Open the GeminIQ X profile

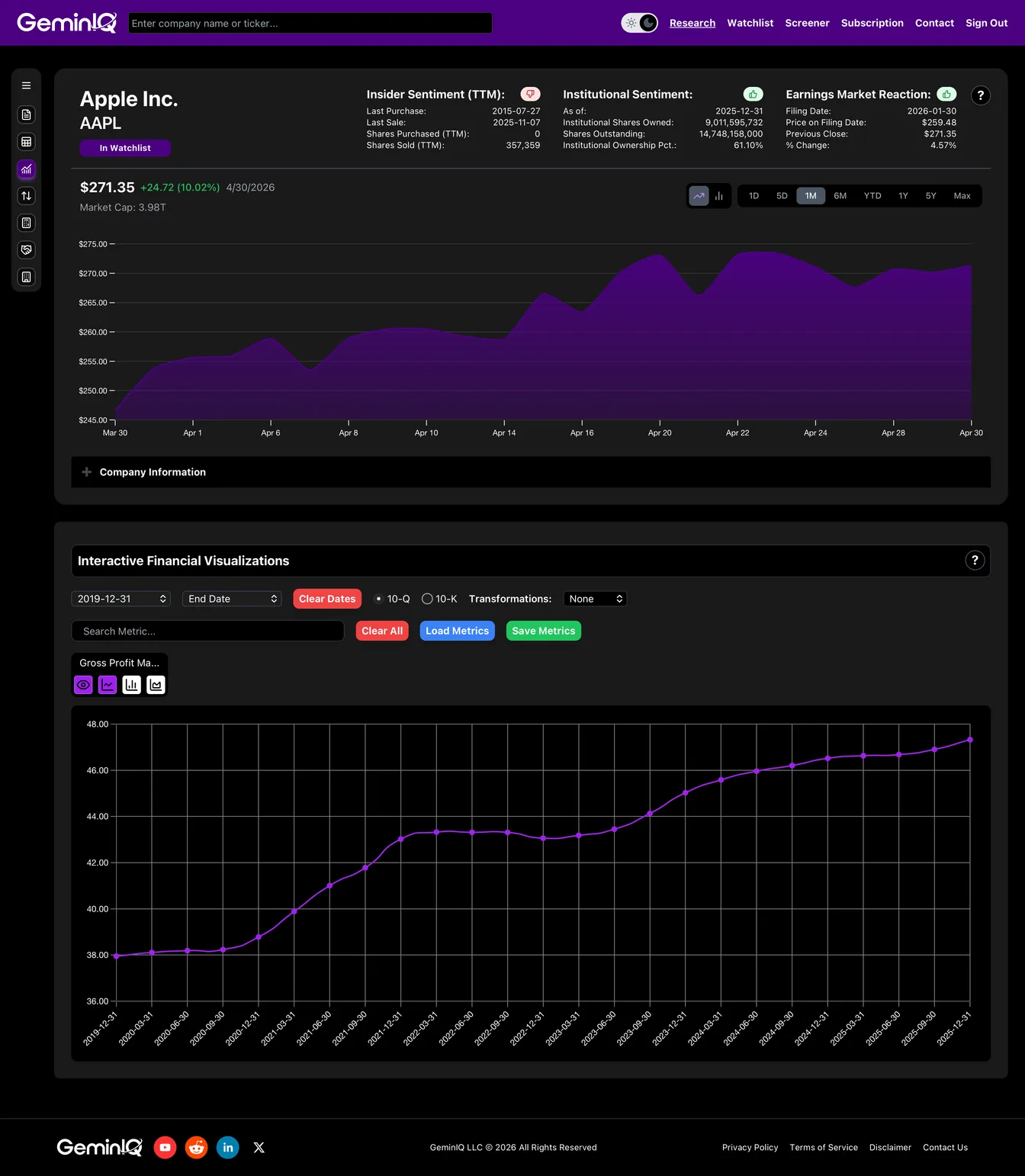[x=259, y=1147]
